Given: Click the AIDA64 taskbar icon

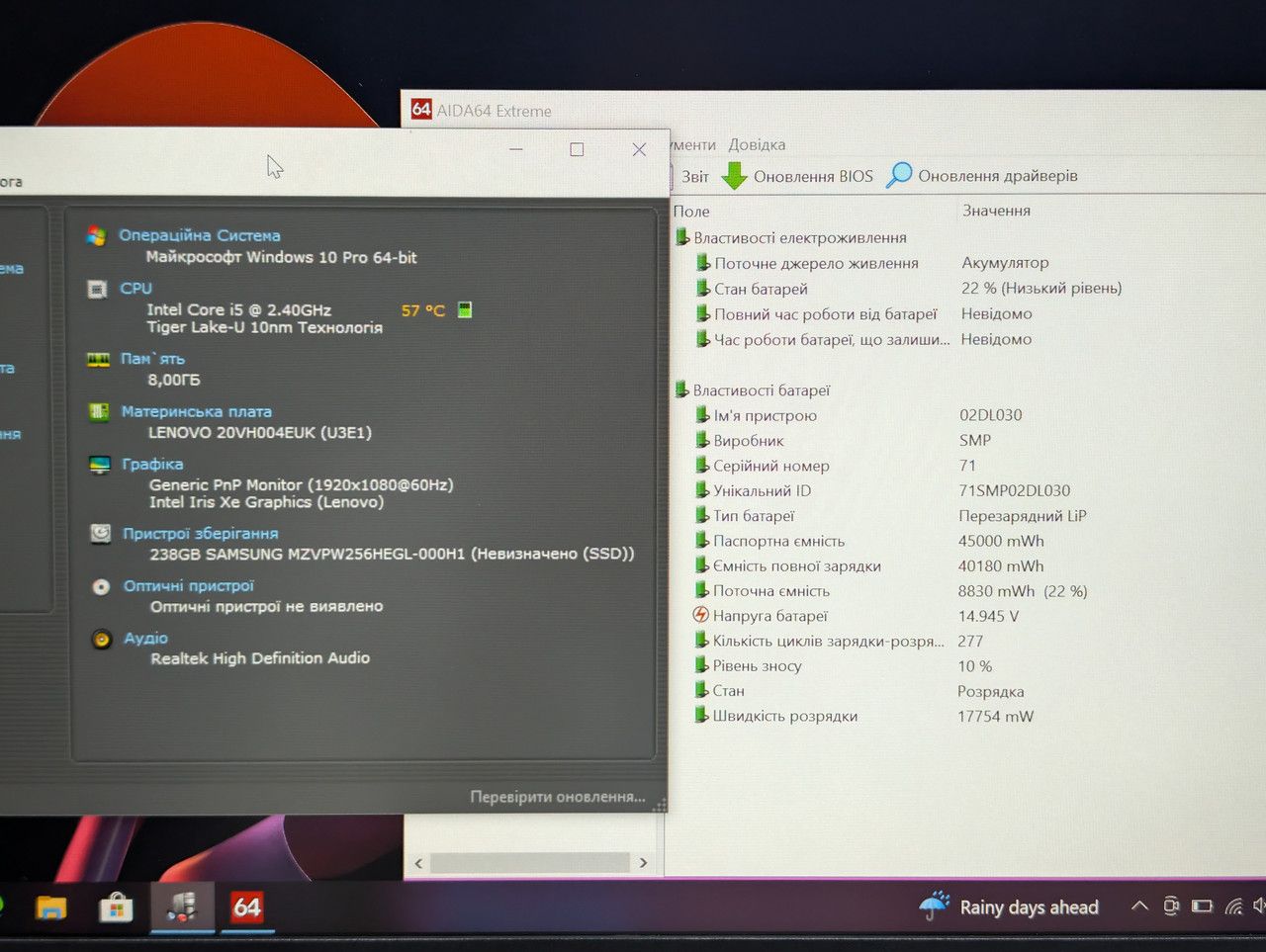Looking at the screenshot, I should click(246, 907).
